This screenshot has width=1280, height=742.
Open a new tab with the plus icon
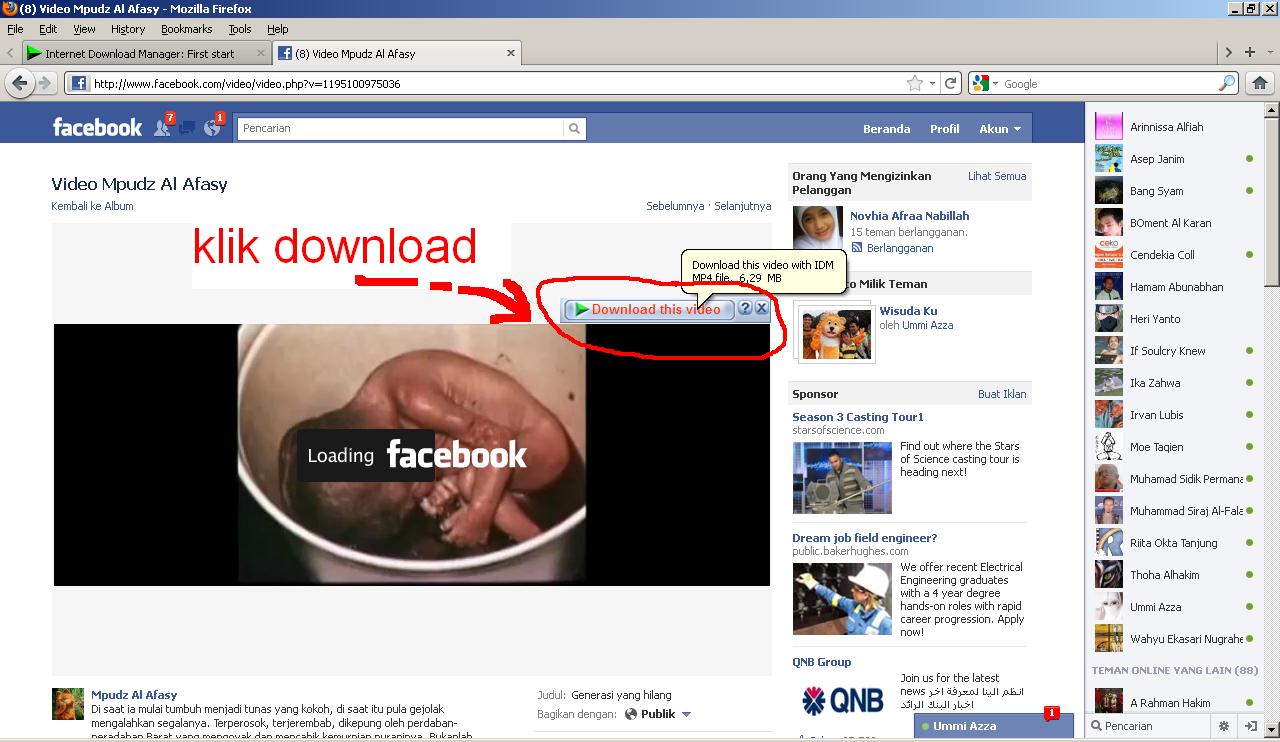pos(1250,52)
